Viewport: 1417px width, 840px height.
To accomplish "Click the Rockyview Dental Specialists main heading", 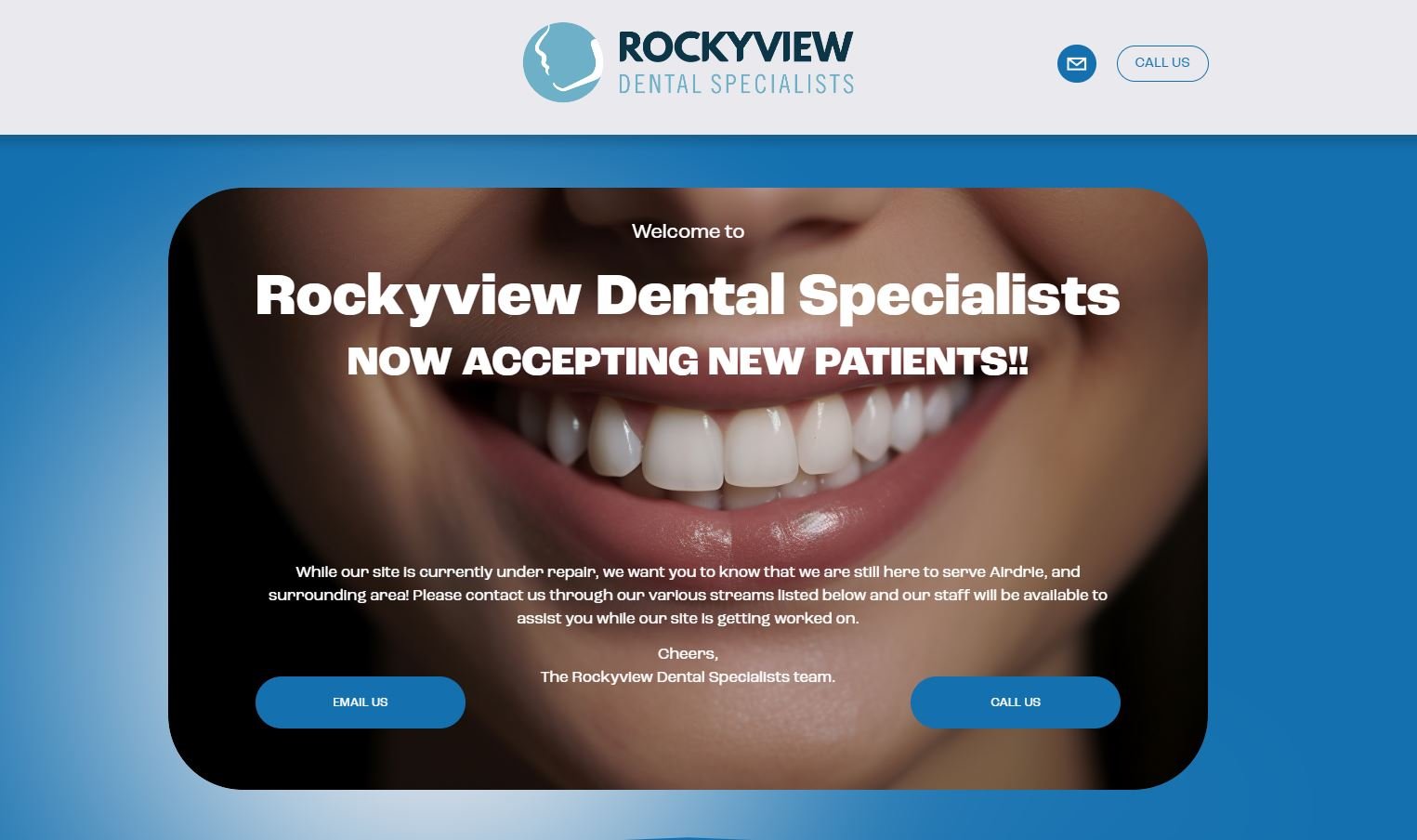I will tap(688, 295).
